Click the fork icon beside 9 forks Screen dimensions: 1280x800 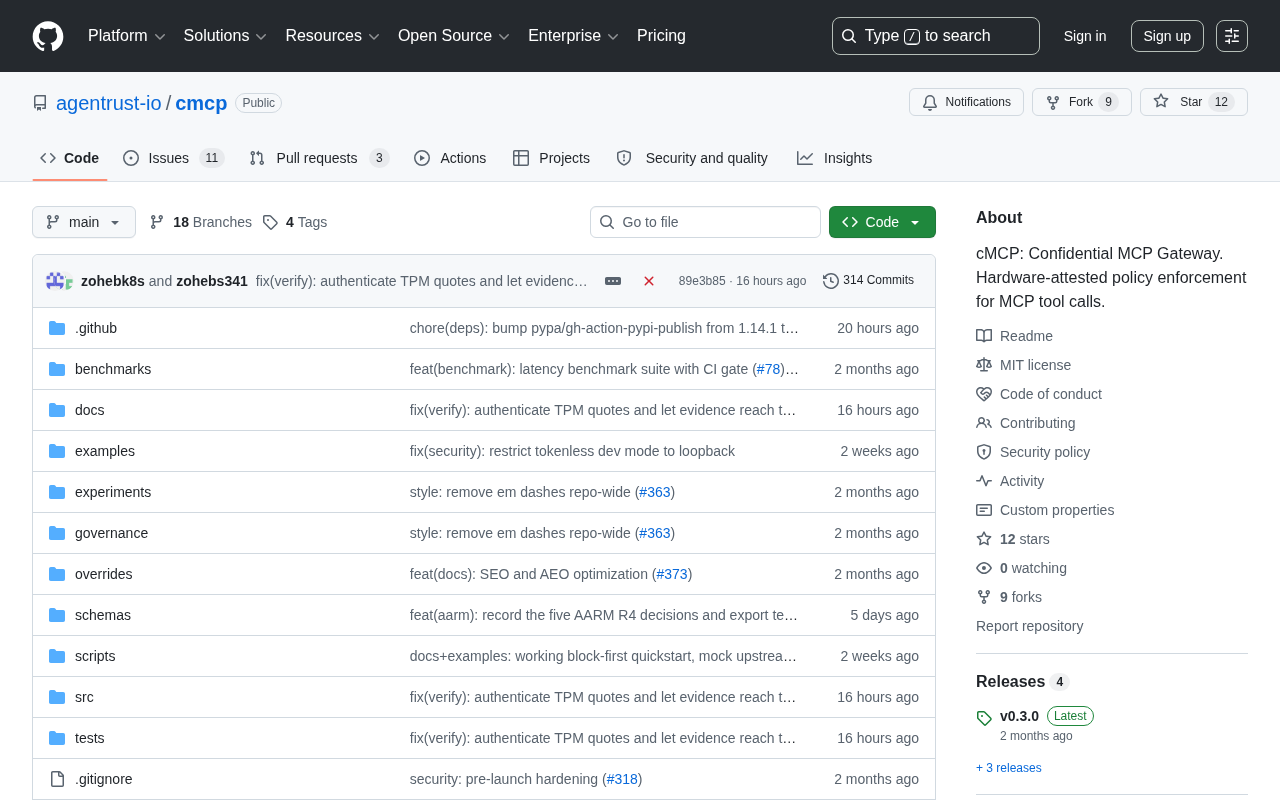pos(984,597)
